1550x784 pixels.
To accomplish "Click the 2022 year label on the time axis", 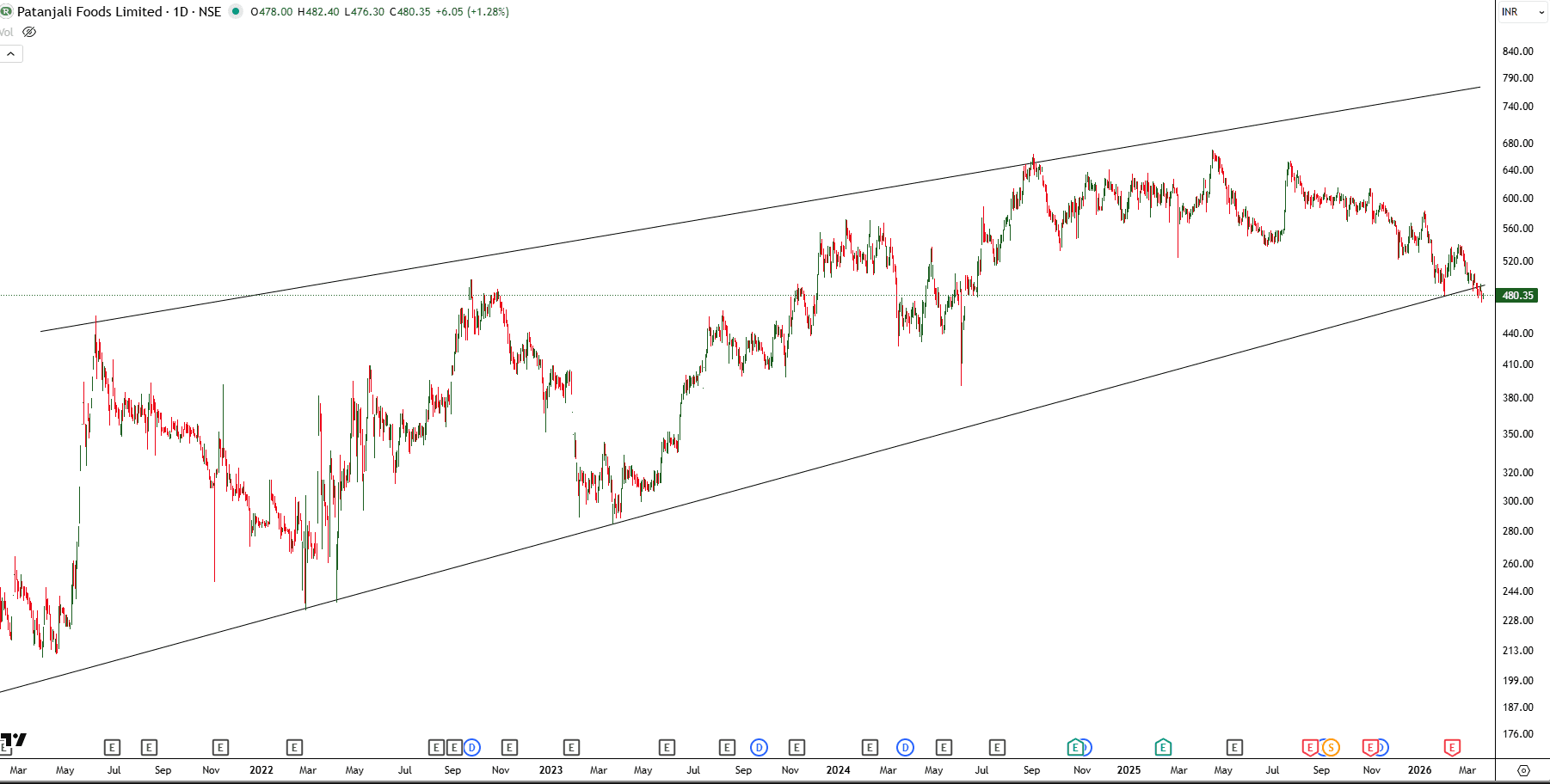I will pos(261,770).
